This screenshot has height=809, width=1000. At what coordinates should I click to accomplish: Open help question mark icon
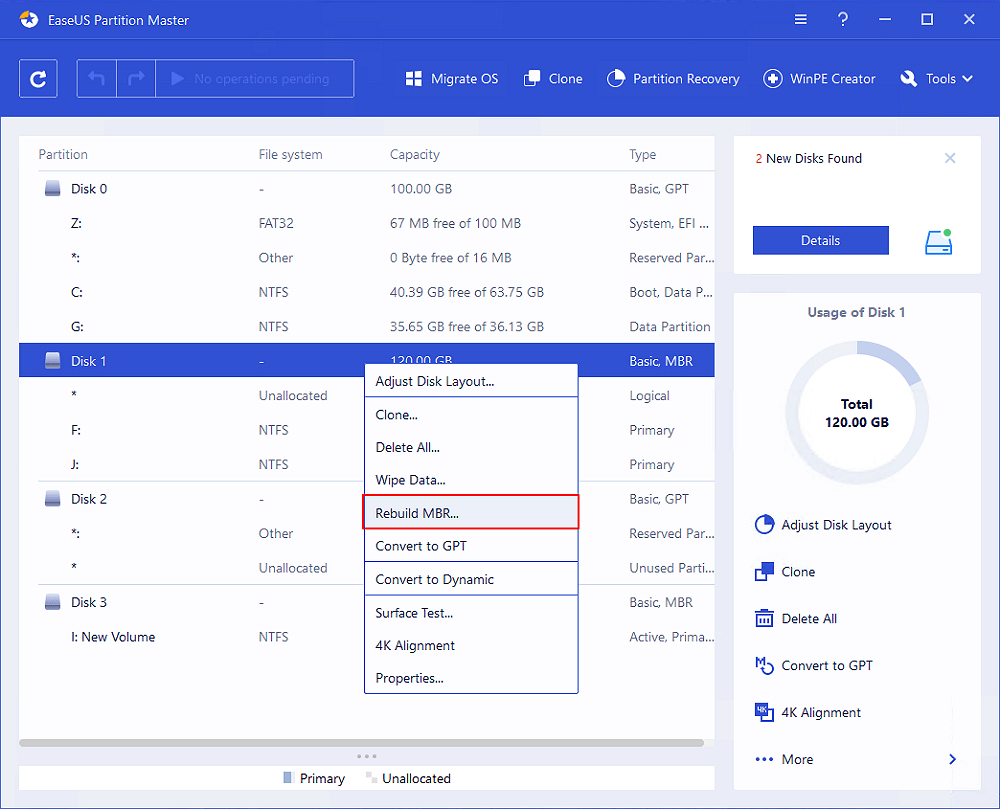[842, 20]
